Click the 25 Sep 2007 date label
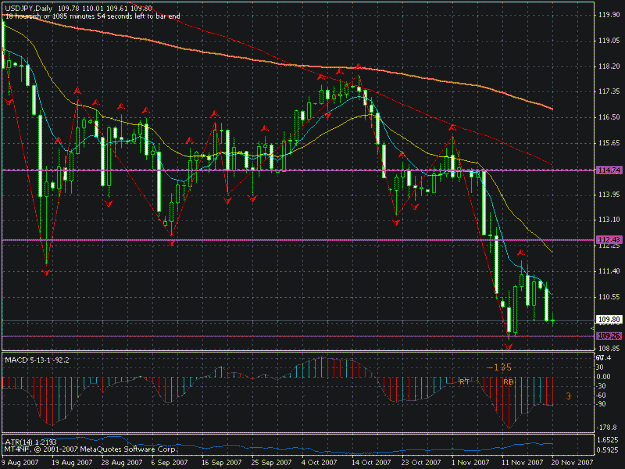Screen dimensions: 625x469 click(271, 462)
